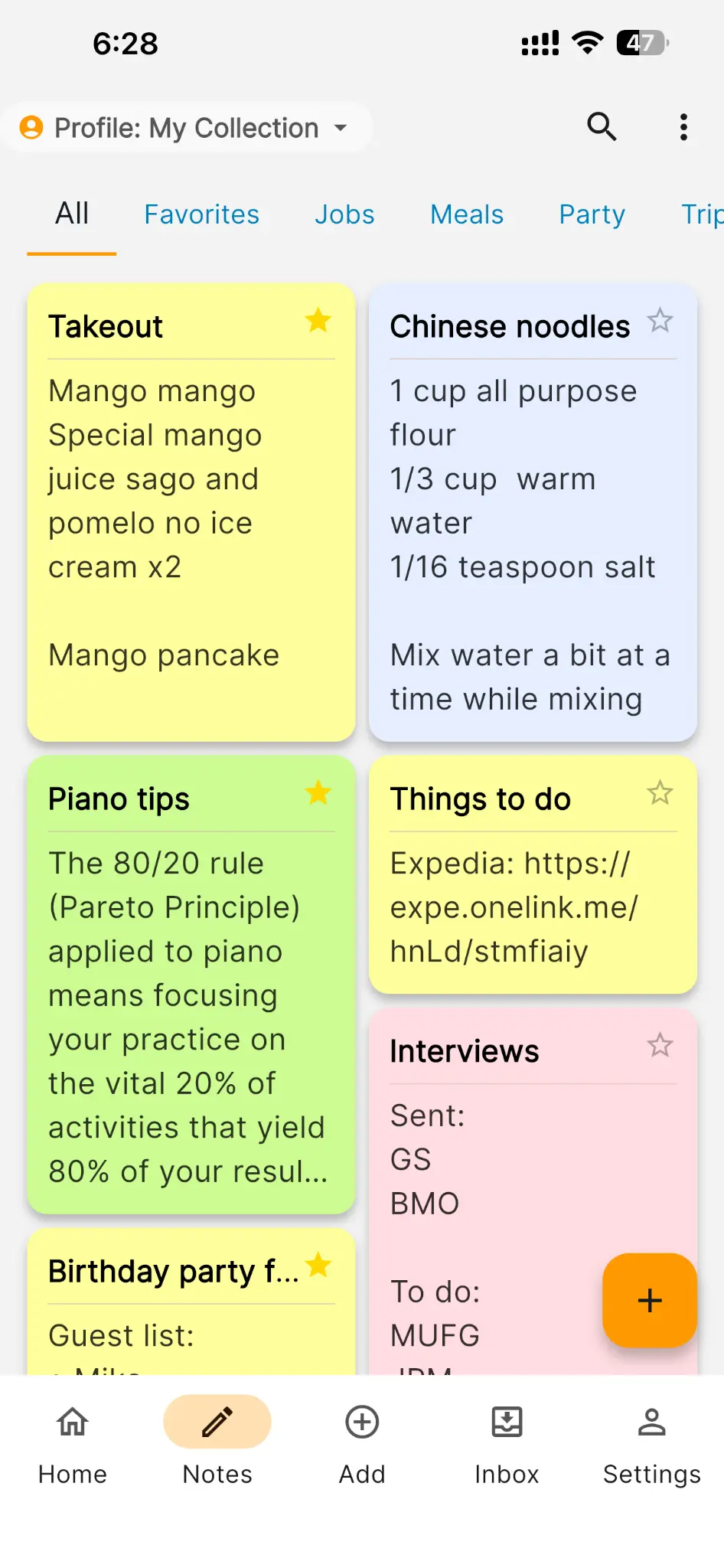Star the Interviews note

point(660,1044)
